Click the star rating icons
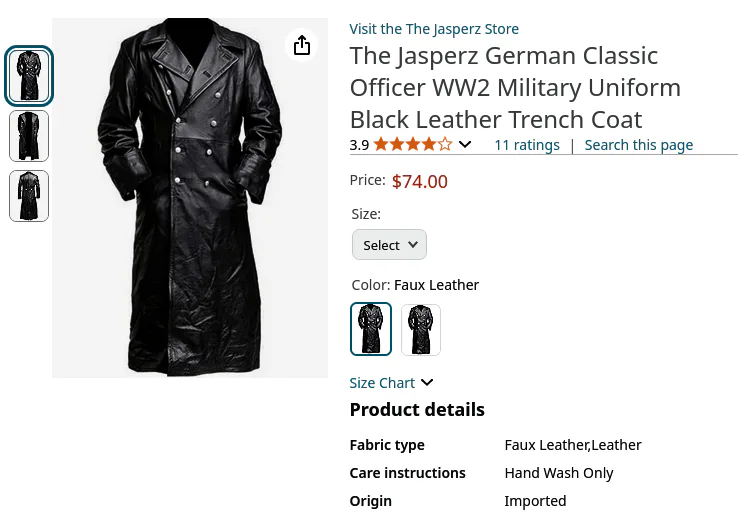The height and width of the screenshot is (519, 746). pos(413,144)
